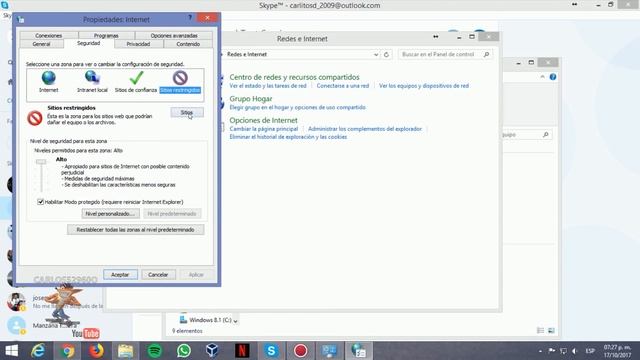Switch to the Conexiones tab

[49, 36]
